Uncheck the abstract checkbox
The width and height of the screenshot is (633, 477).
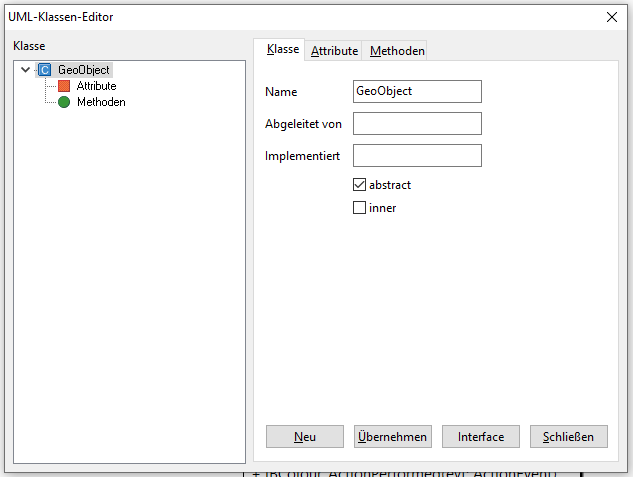(x=360, y=185)
